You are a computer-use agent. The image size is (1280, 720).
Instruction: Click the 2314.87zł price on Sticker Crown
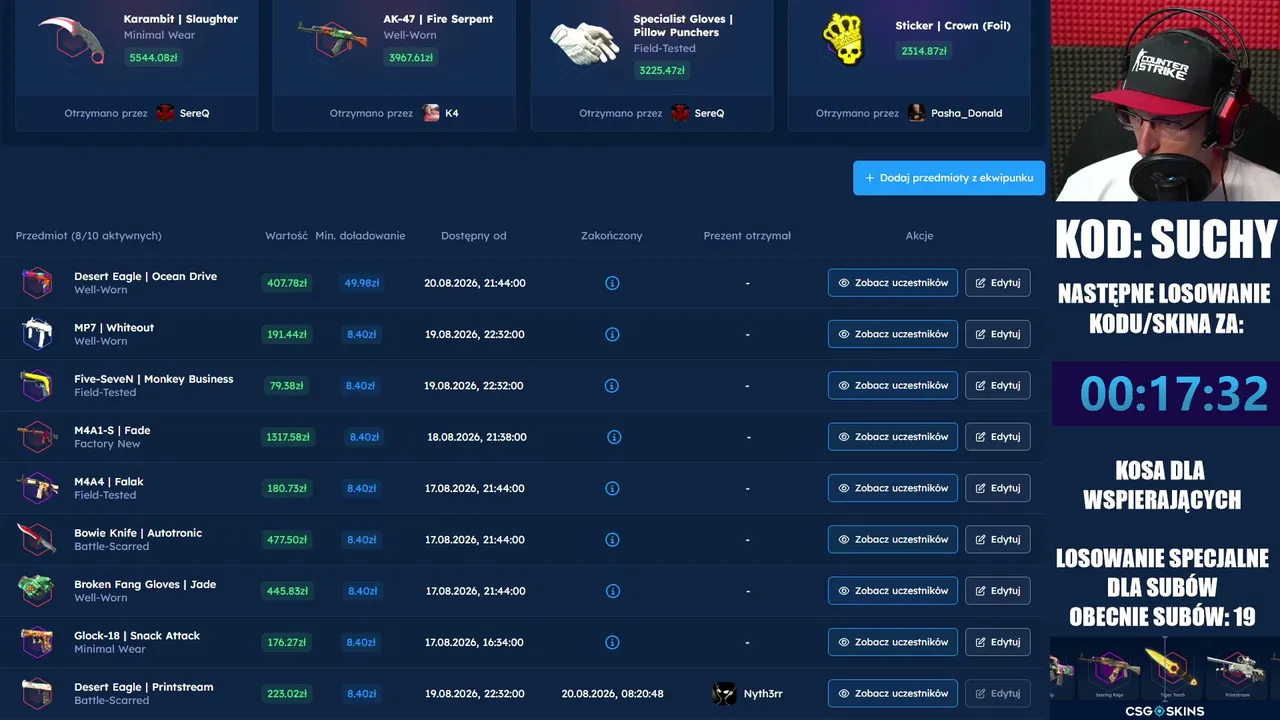pos(924,51)
